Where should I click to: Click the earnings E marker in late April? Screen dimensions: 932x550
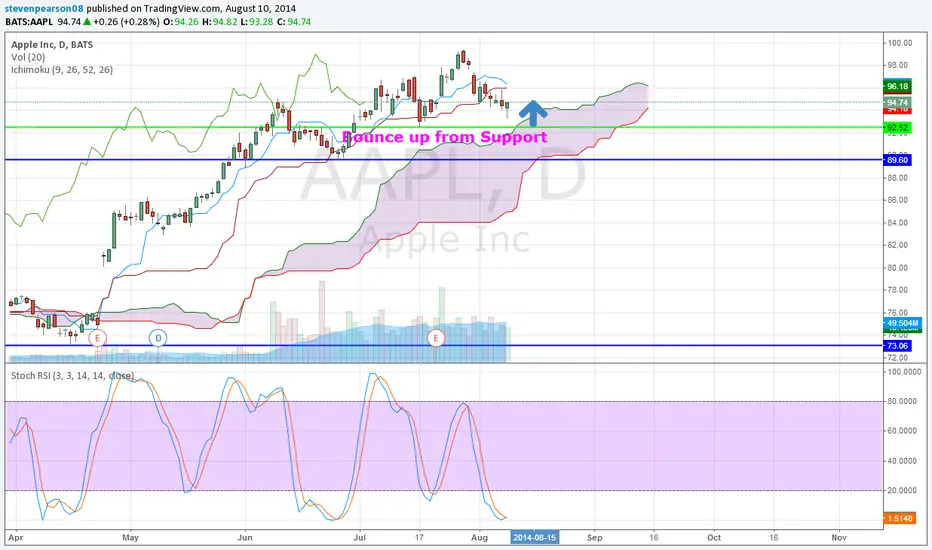click(97, 338)
